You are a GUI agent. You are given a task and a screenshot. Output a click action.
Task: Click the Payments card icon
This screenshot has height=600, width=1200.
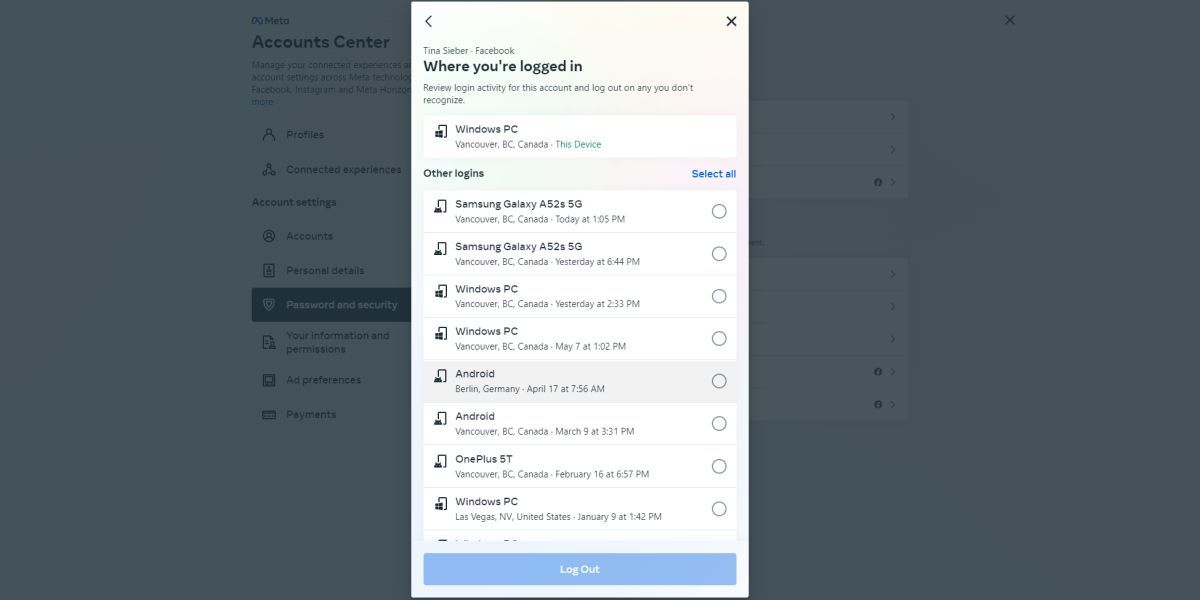(268, 415)
